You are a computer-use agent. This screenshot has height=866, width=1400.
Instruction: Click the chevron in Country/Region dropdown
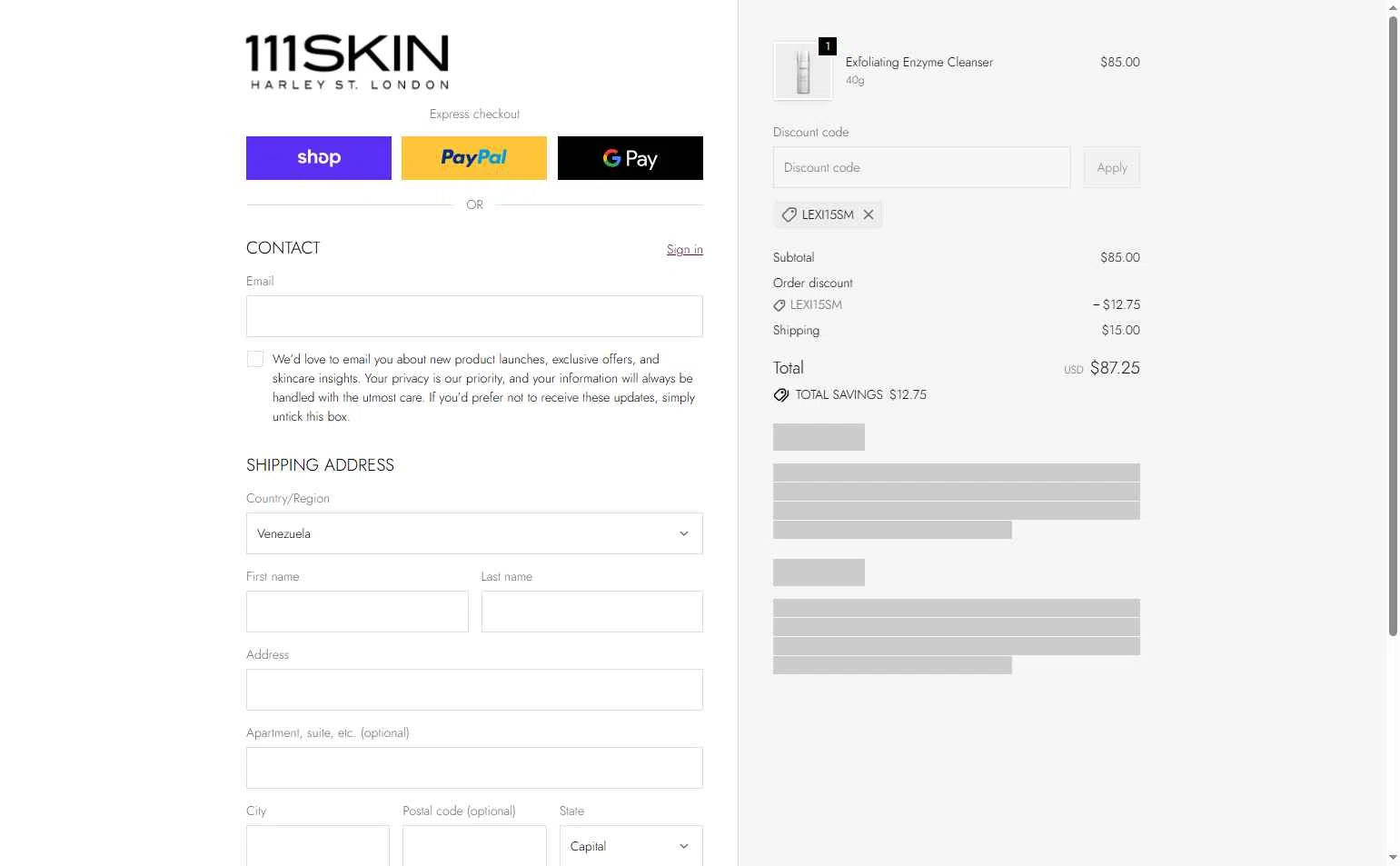684,533
